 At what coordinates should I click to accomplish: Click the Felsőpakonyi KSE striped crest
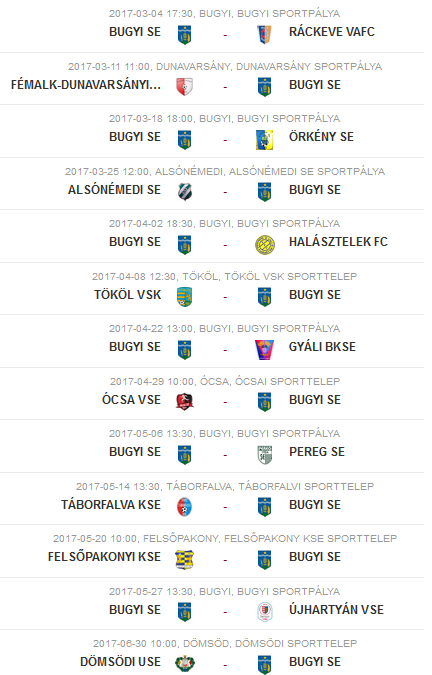click(185, 560)
